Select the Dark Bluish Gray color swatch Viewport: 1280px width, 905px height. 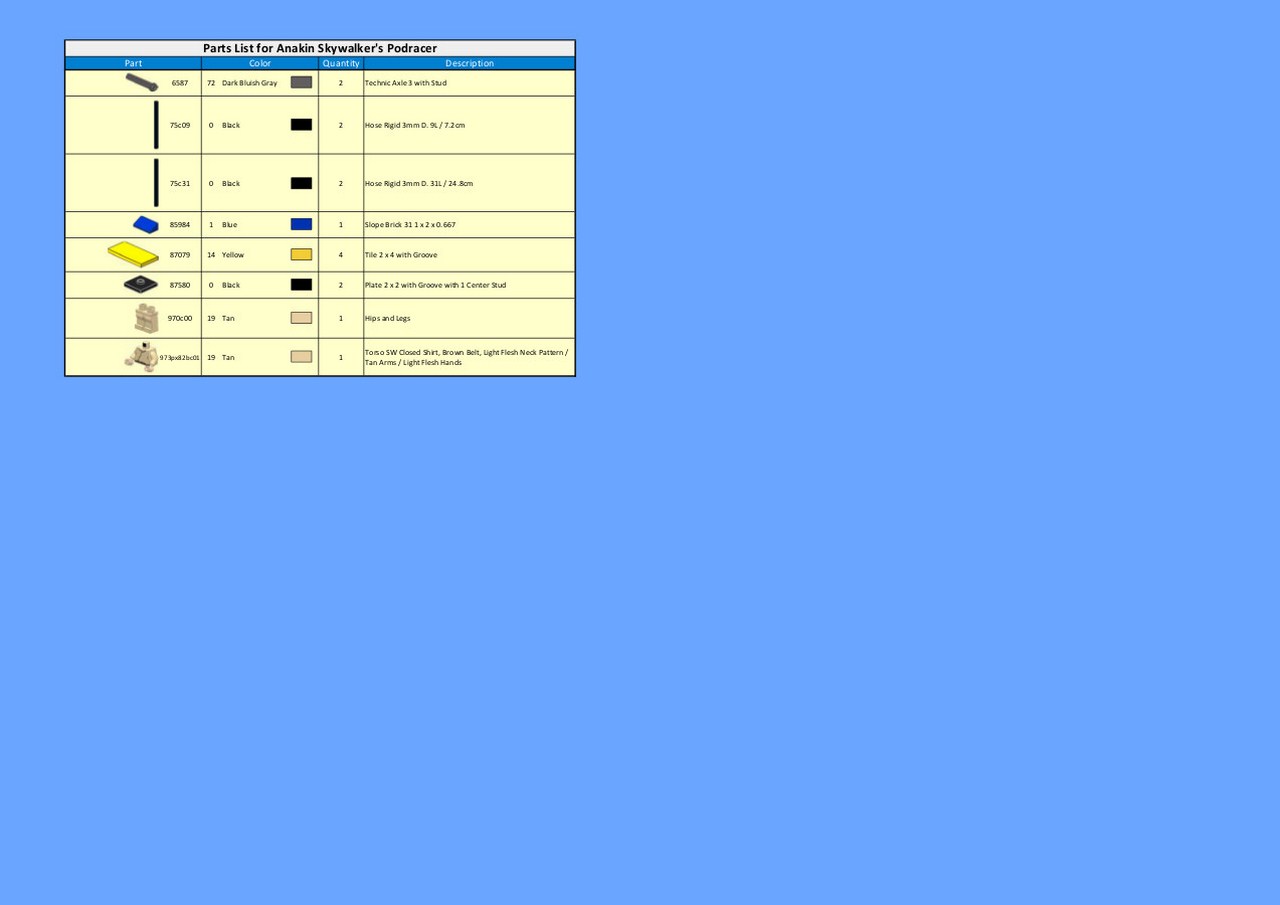click(301, 83)
